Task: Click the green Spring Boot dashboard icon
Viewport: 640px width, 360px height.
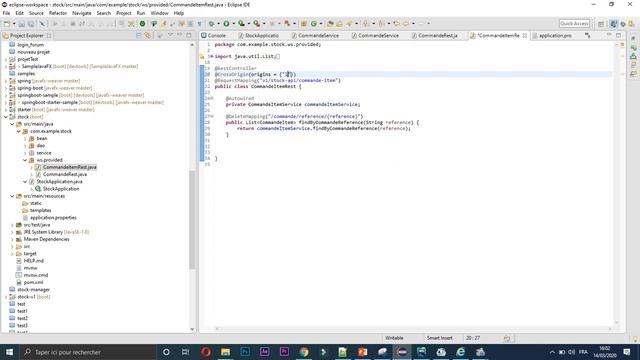Action: tap(142, 24)
